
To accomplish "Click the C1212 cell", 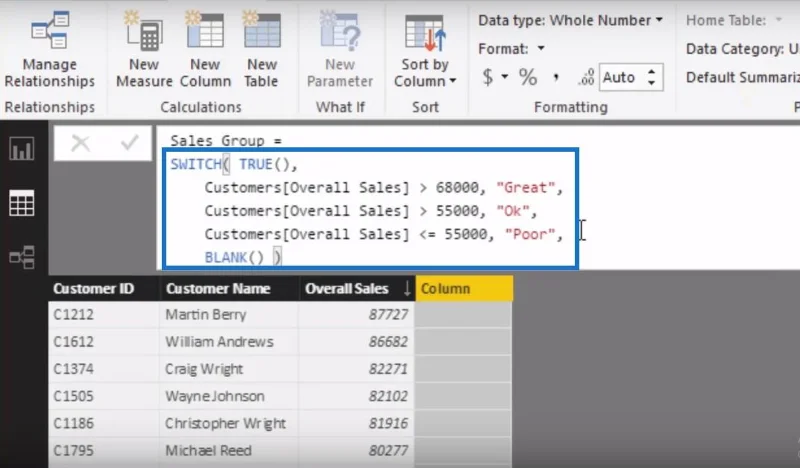I will click(x=104, y=314).
